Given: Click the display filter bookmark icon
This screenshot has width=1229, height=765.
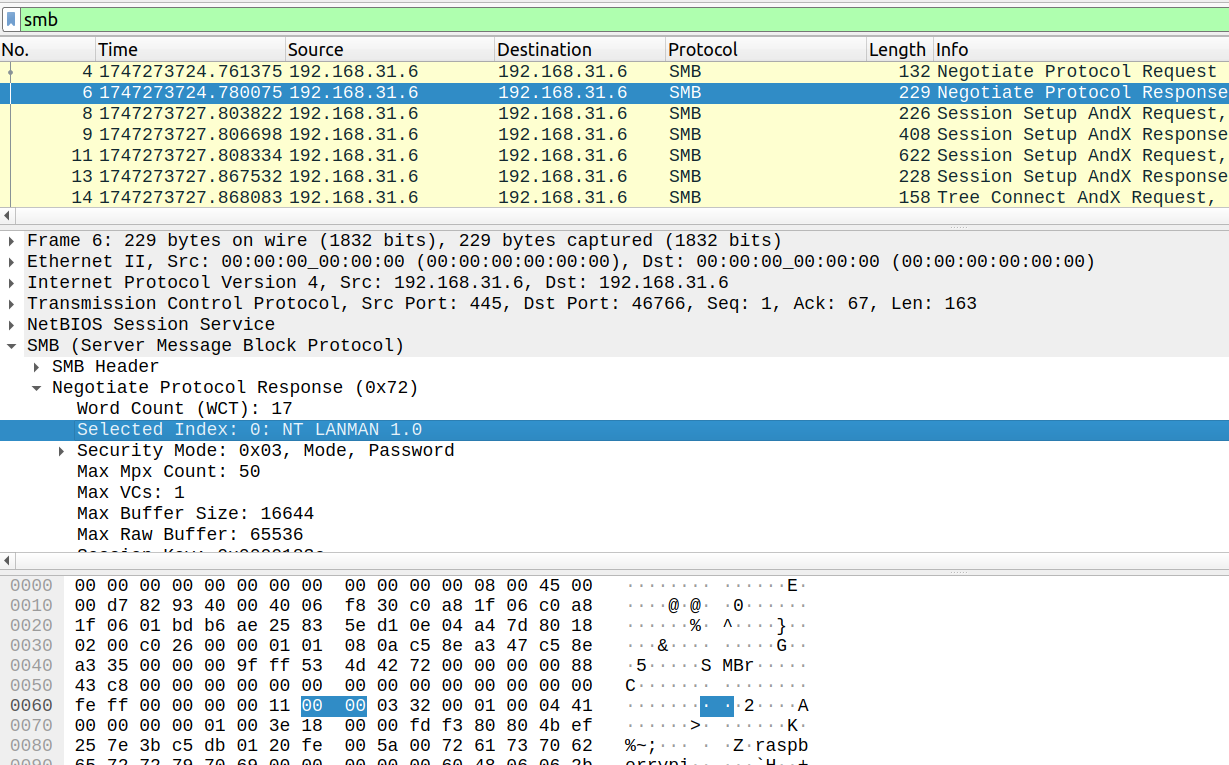Looking at the screenshot, I should coord(11,19).
